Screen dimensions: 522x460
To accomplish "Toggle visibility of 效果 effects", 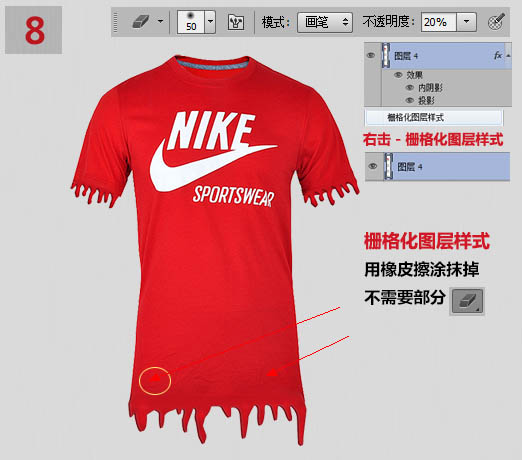I will pos(398,75).
